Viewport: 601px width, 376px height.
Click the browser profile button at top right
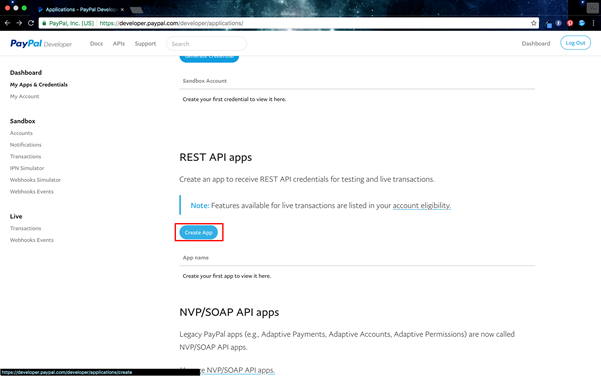[x=592, y=8]
